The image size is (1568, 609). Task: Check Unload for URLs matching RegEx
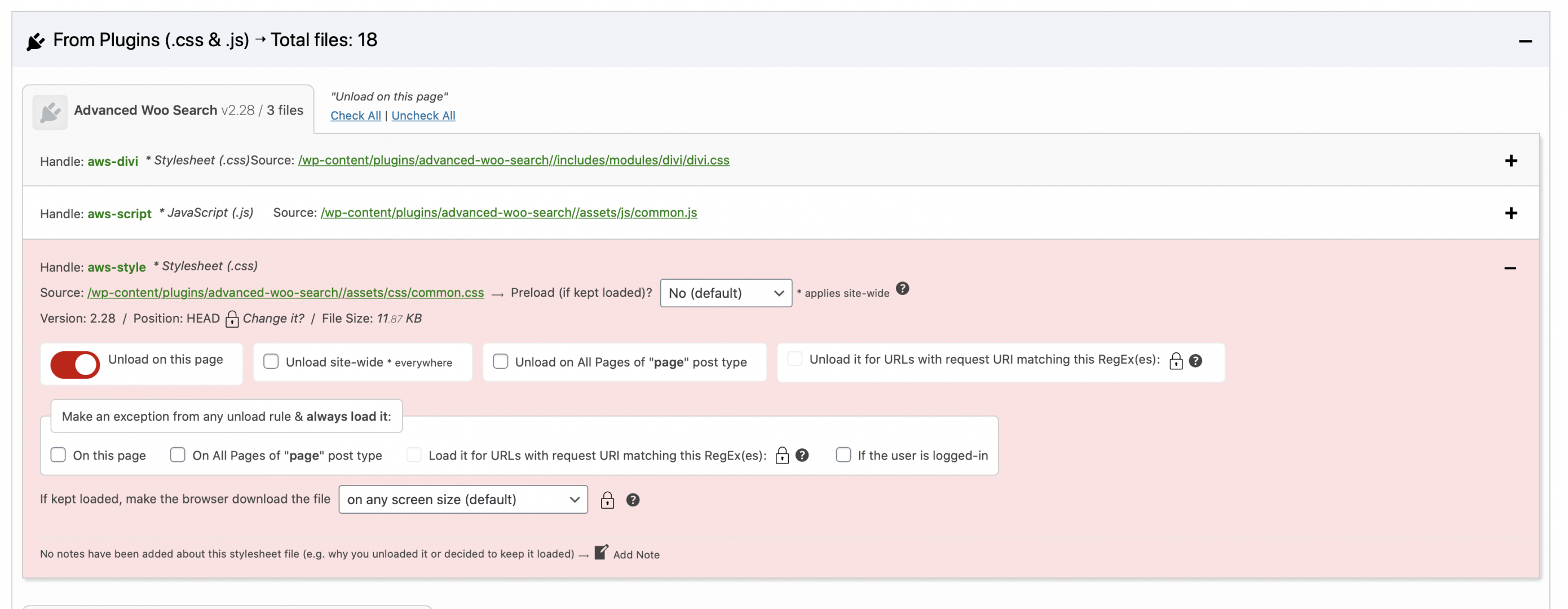tap(794, 359)
